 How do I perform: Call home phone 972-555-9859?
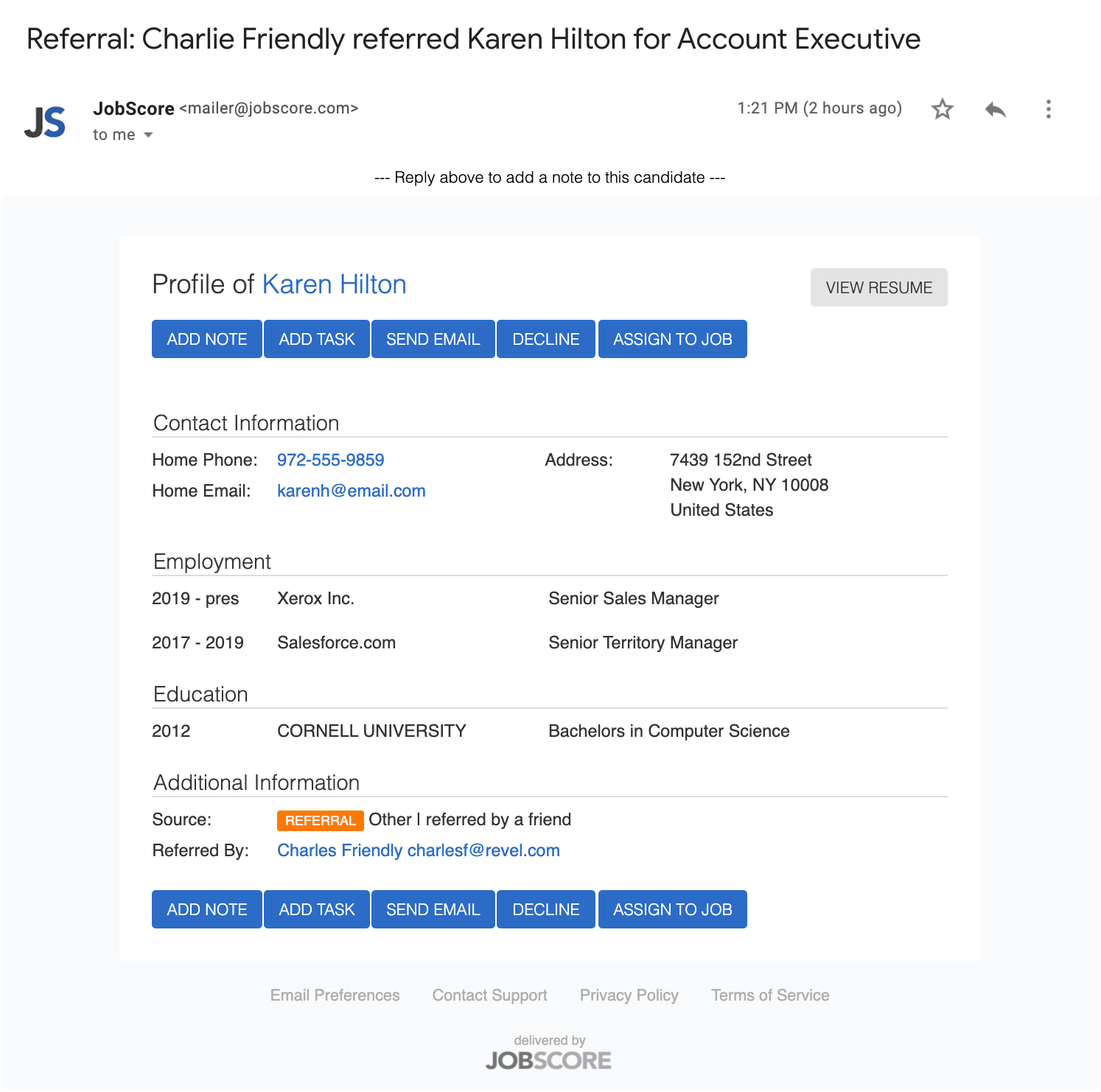click(x=330, y=460)
